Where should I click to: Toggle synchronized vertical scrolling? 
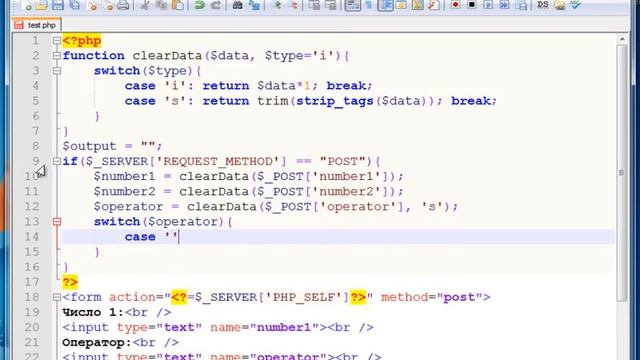[x=314, y=5]
